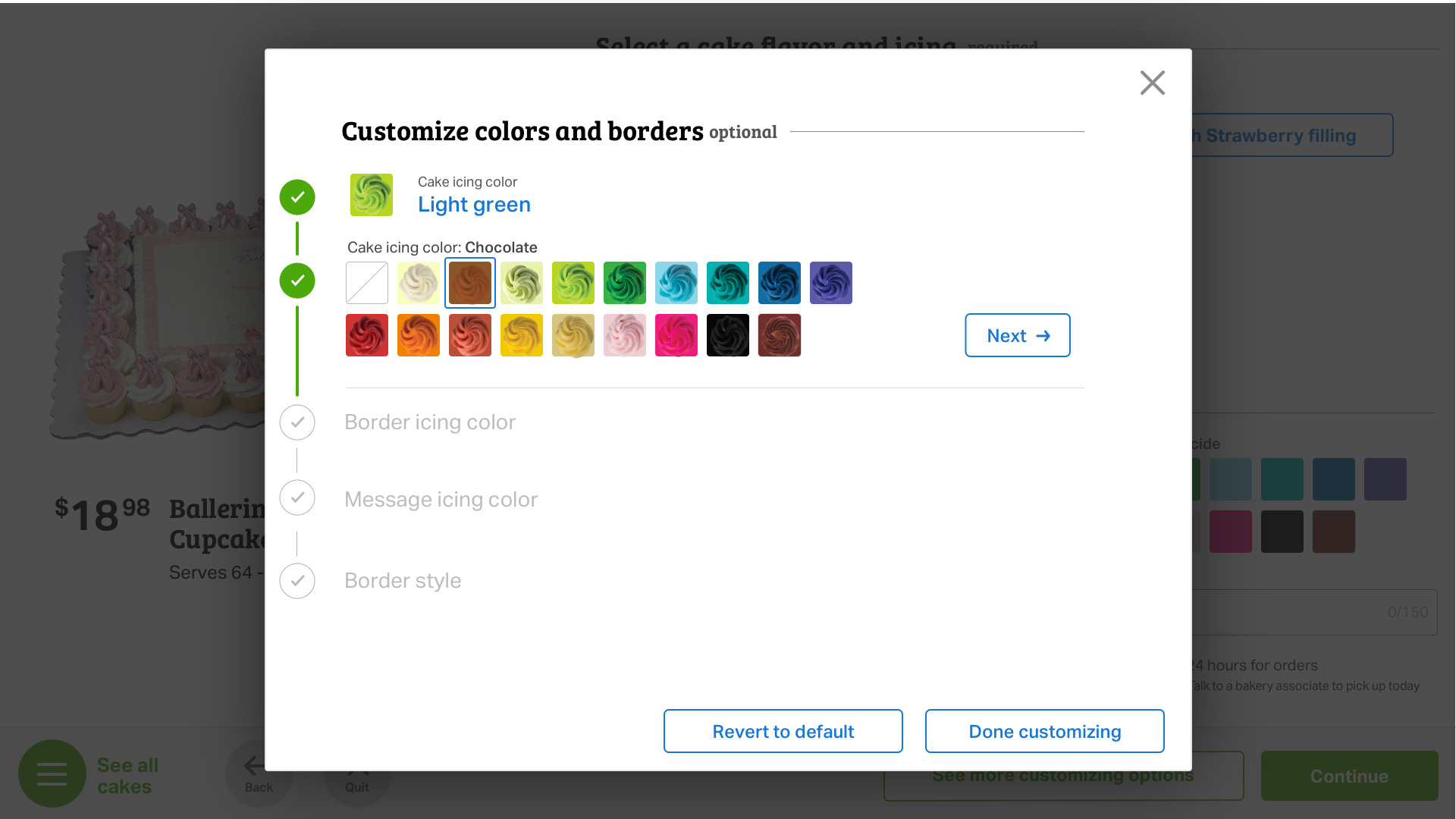Screen dimensions: 1456x819
Task: Choose the black icing swirl swatch
Action: coord(728,335)
